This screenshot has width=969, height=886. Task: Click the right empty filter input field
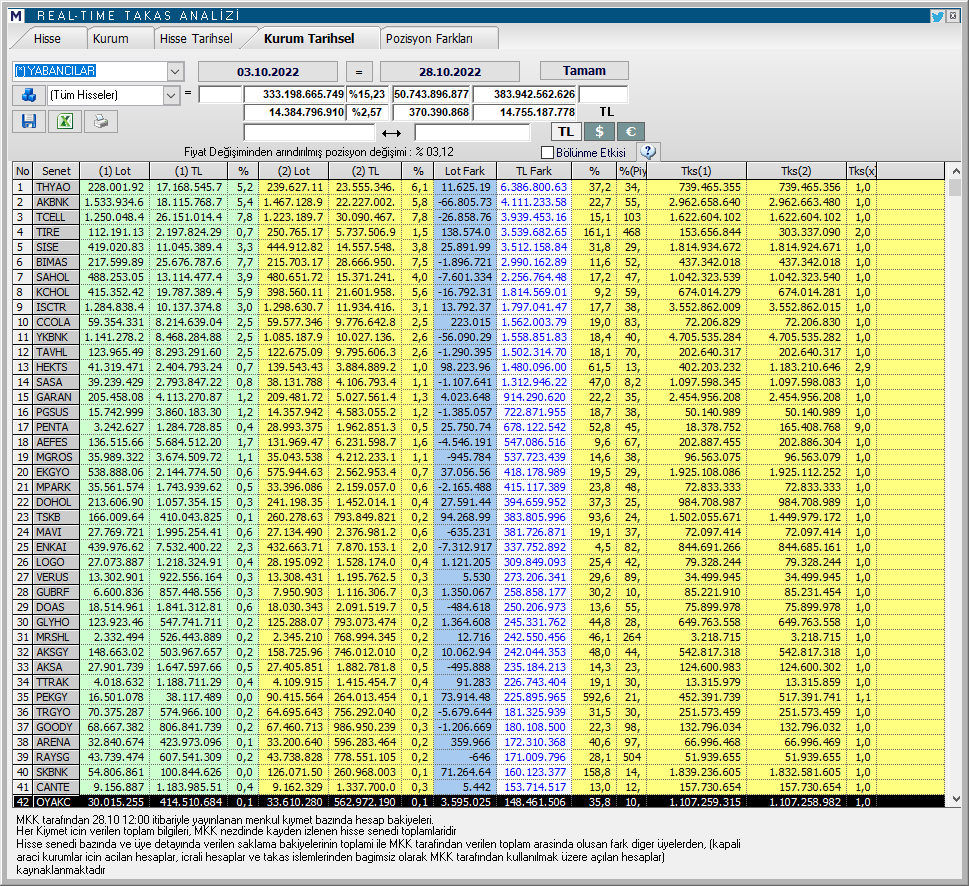pos(472,132)
